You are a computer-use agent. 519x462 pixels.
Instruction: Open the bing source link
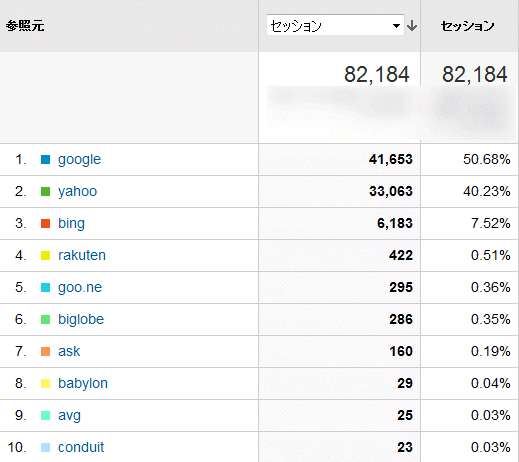[71, 224]
